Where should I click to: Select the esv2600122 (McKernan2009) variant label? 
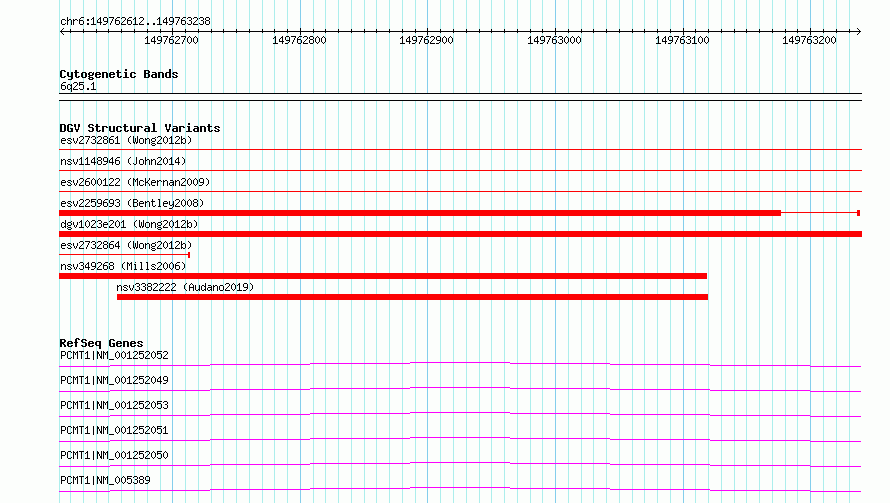tap(135, 182)
